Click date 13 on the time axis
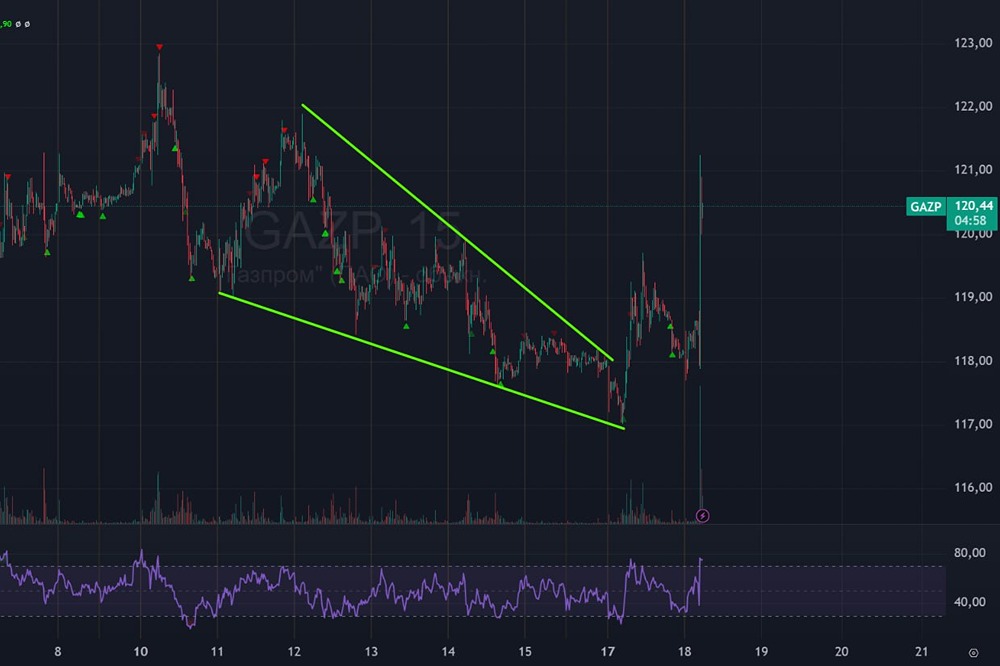The height and width of the screenshot is (666, 1000). 371,651
